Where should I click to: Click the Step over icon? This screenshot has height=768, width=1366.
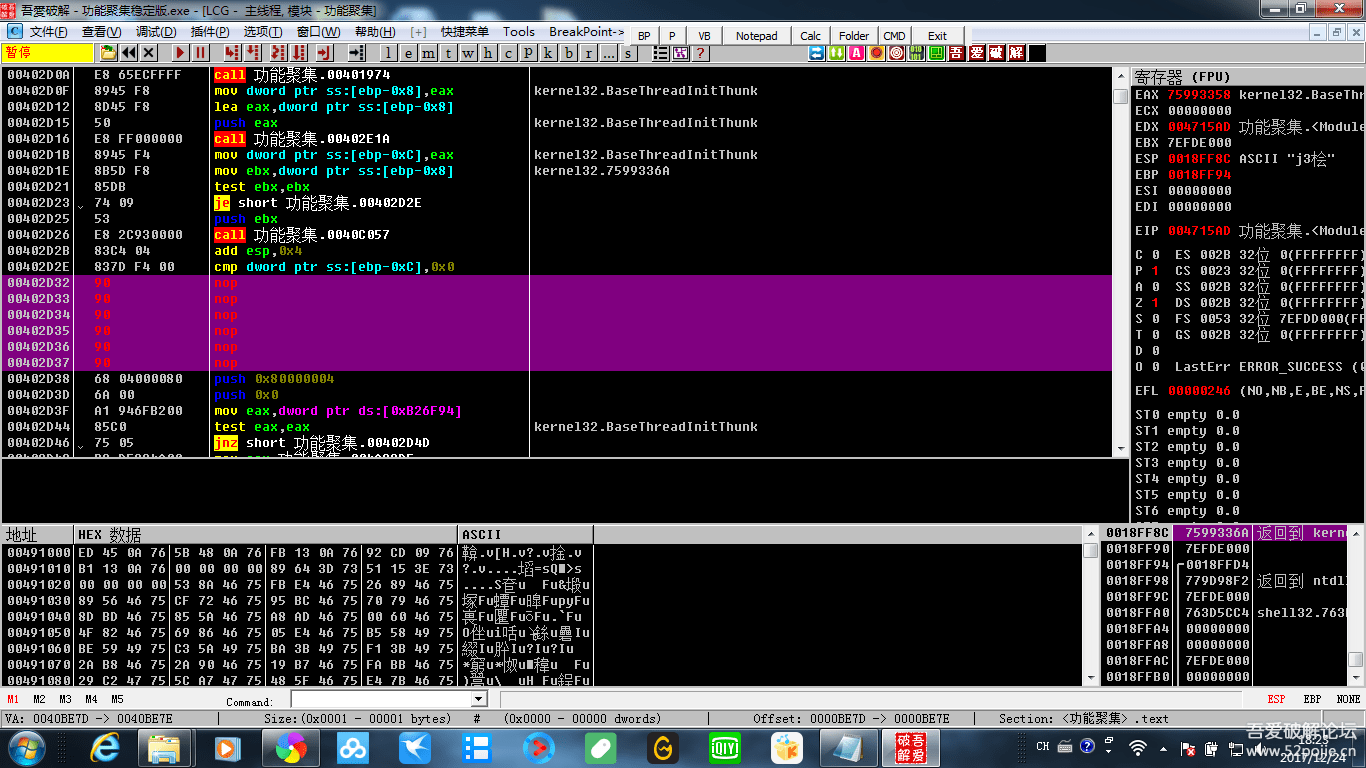[253, 53]
